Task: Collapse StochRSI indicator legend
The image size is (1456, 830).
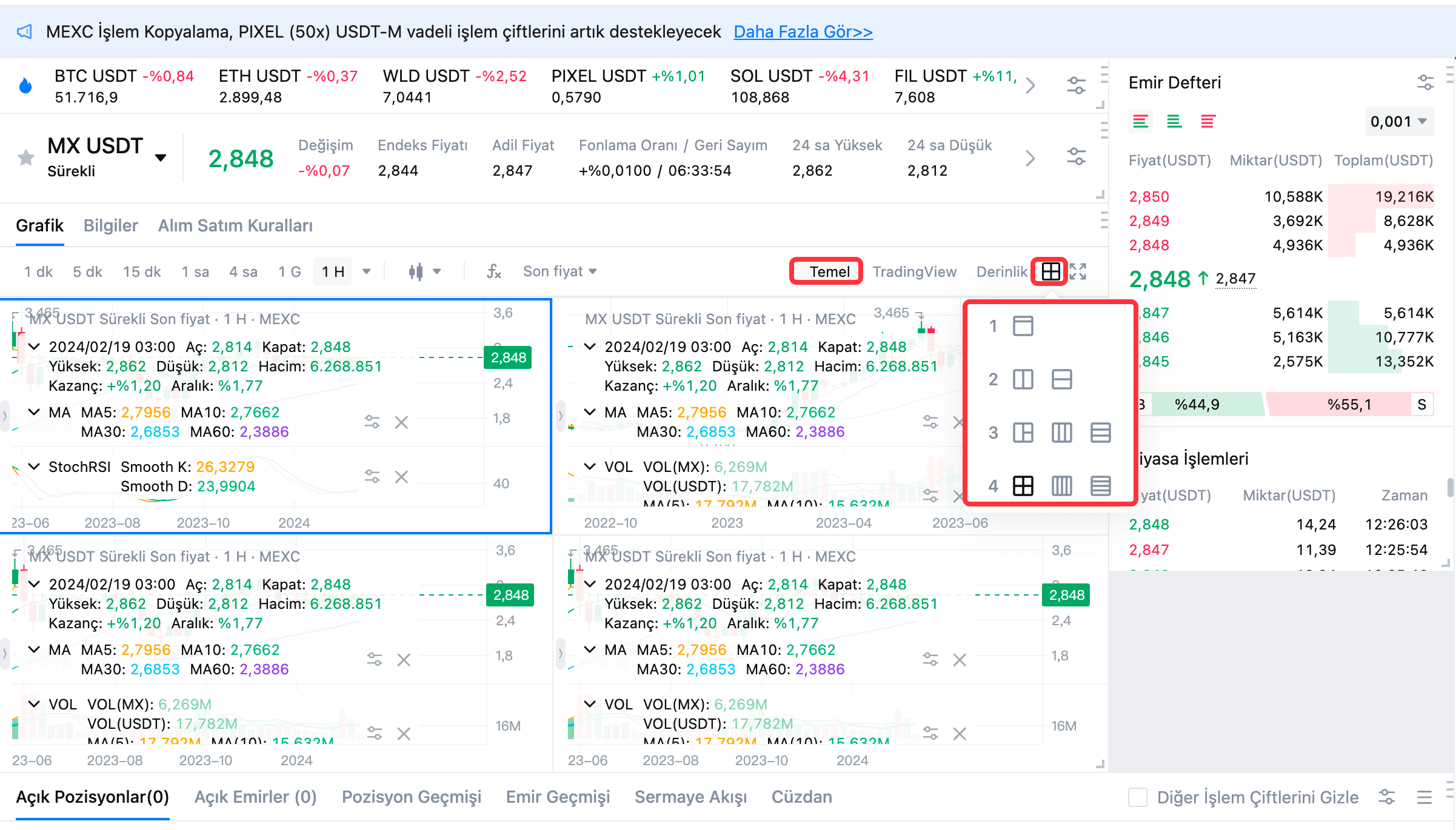Action: click(35, 466)
